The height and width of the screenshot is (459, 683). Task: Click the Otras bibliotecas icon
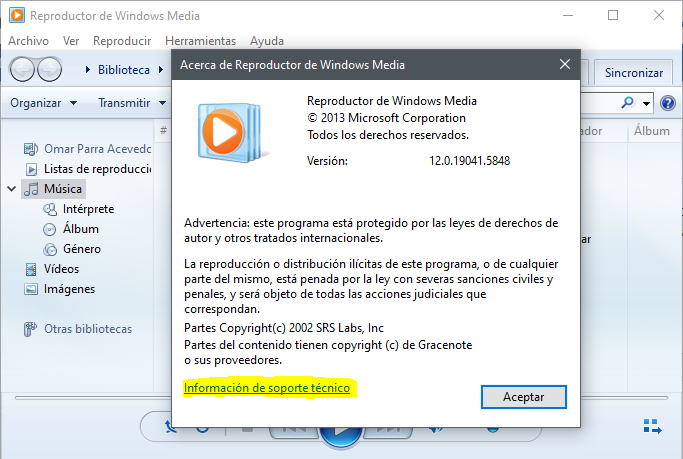click(30, 329)
